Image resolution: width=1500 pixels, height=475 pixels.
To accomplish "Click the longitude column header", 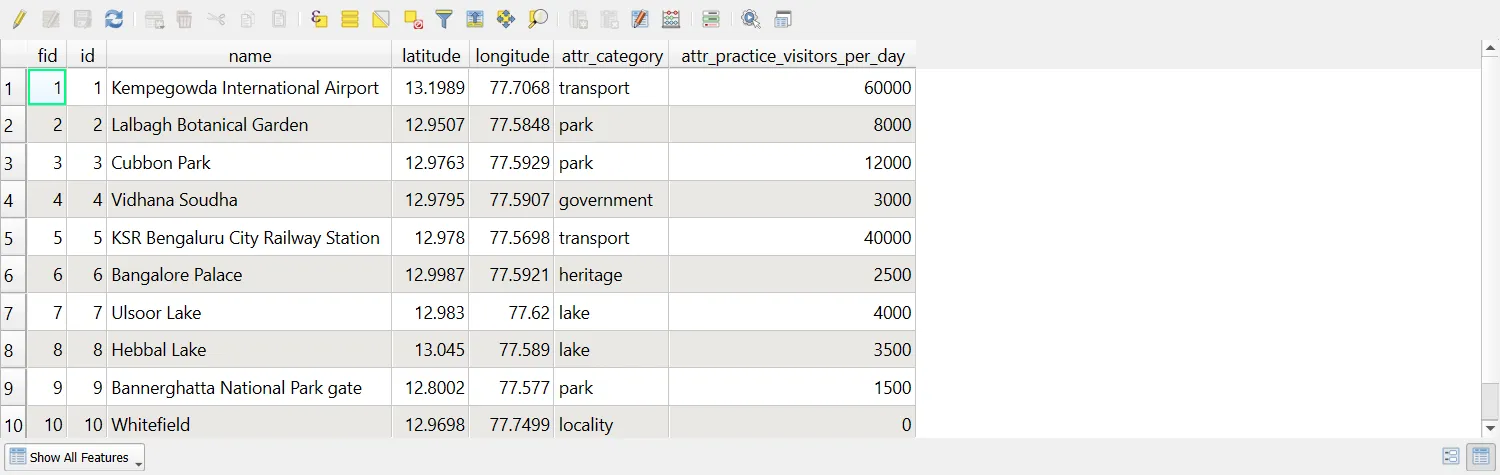I will [512, 56].
